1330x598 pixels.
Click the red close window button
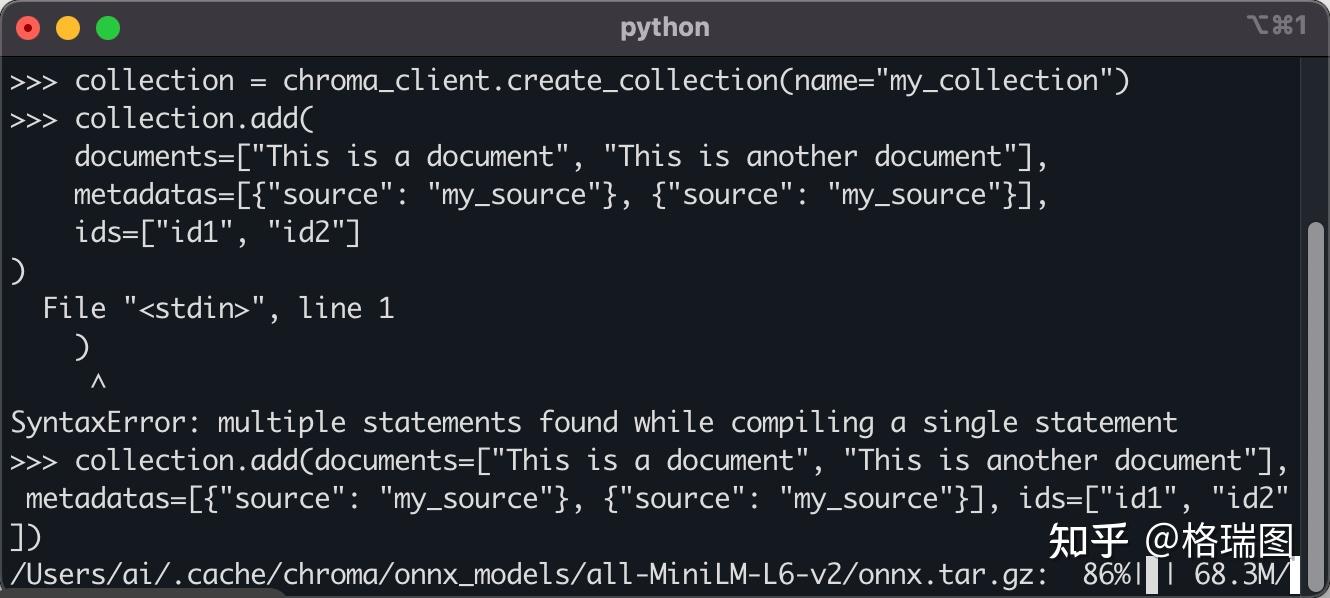point(28,28)
